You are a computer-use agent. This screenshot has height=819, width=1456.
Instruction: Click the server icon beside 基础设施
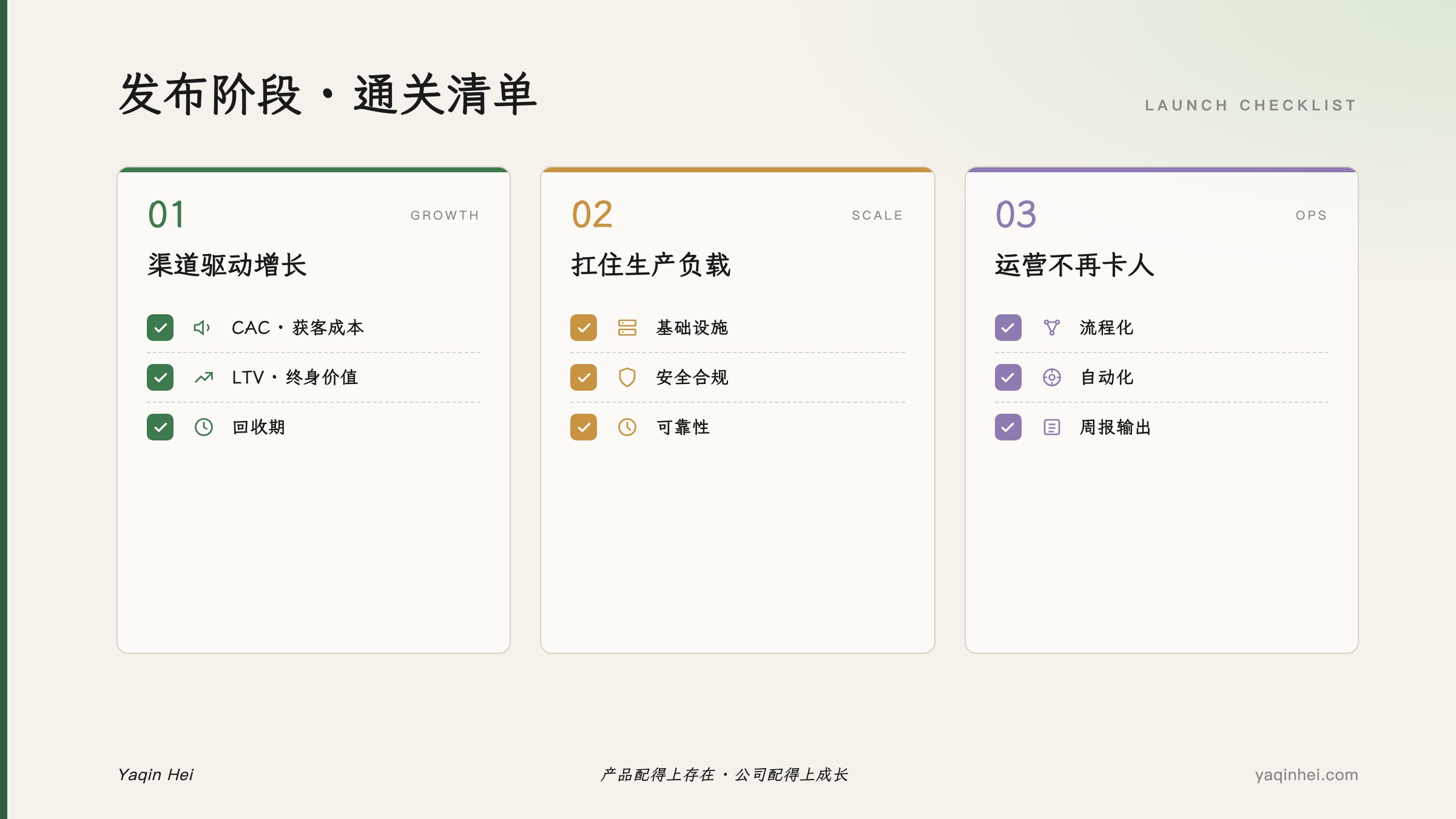coord(627,328)
